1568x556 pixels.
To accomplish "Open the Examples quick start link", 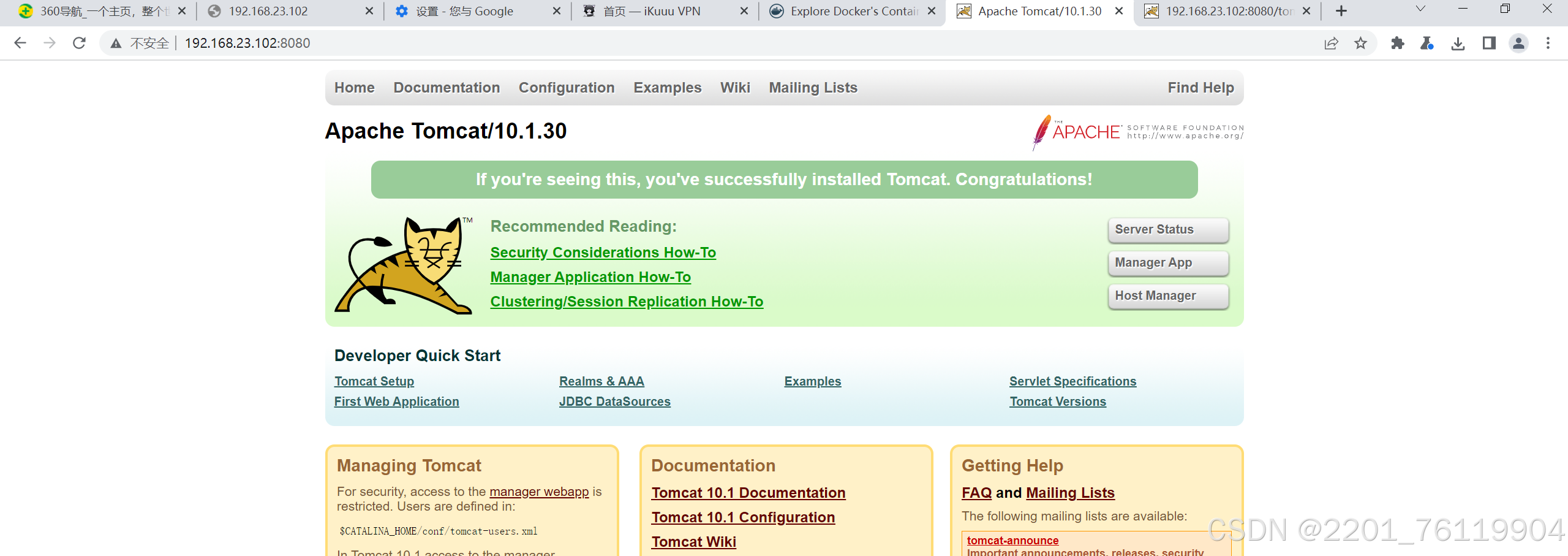I will 813,381.
